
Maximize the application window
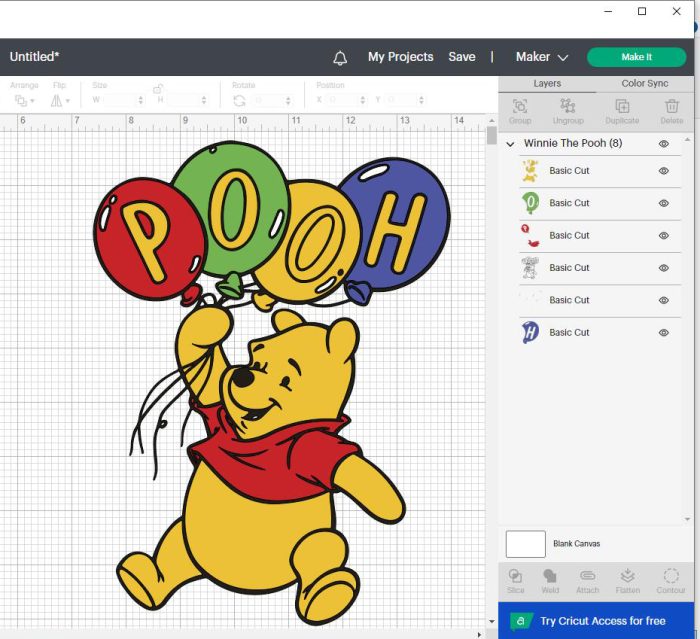click(642, 12)
